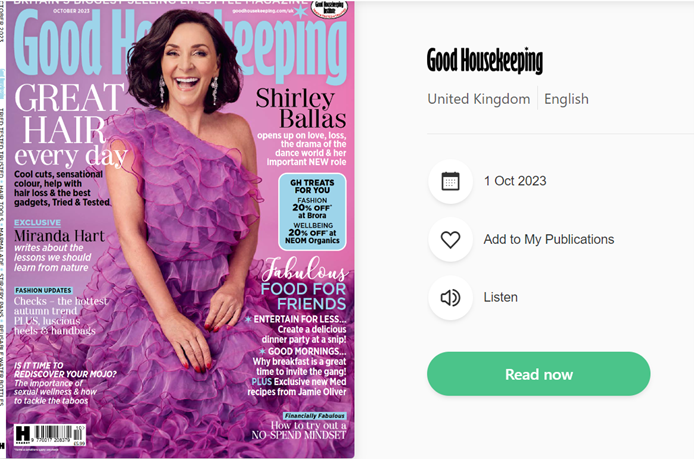Click the calendar icon beside the issue date
Image resolution: width=694 pixels, height=459 pixels.
451,181
